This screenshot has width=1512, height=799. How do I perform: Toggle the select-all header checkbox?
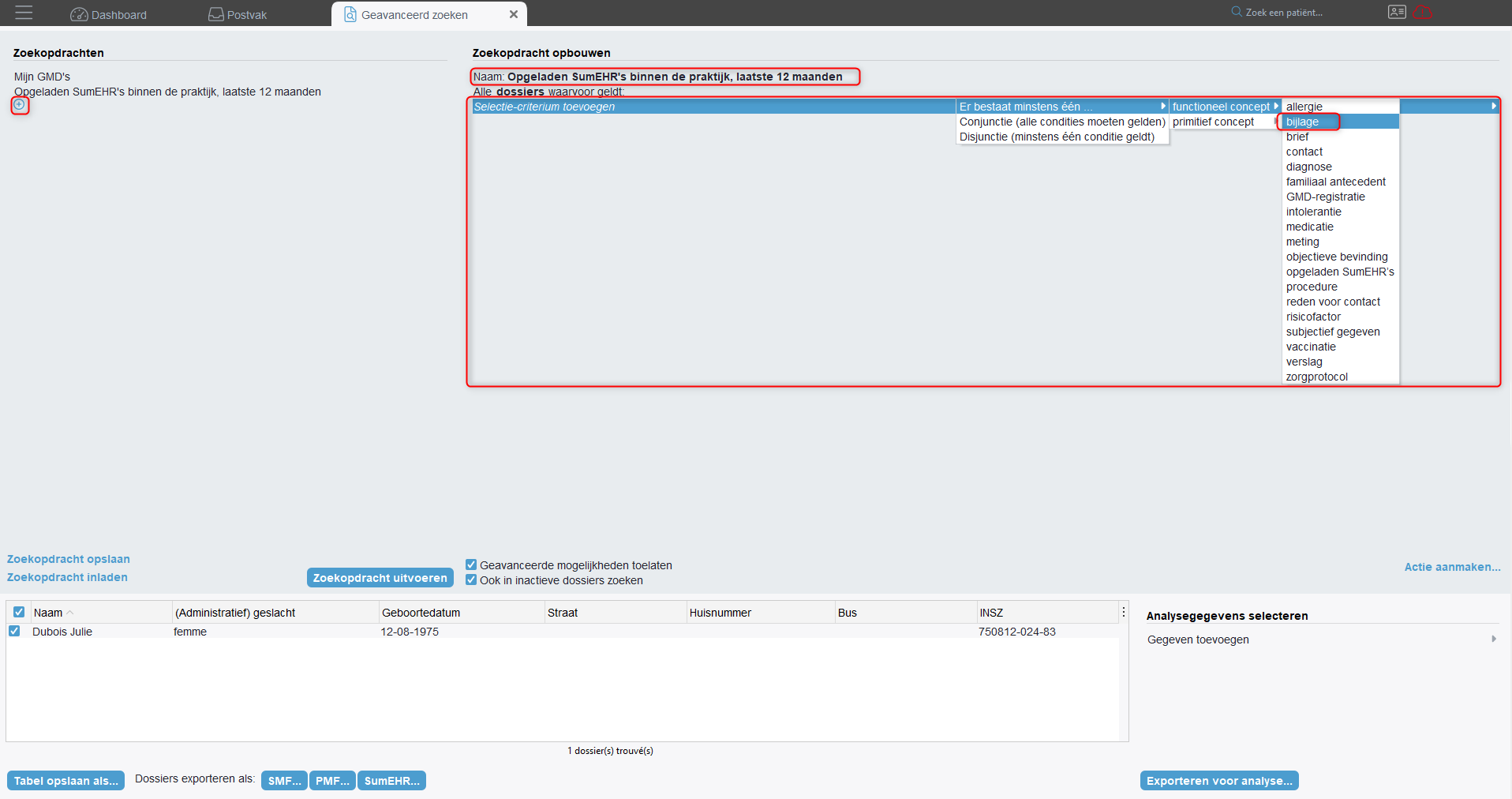[x=19, y=612]
